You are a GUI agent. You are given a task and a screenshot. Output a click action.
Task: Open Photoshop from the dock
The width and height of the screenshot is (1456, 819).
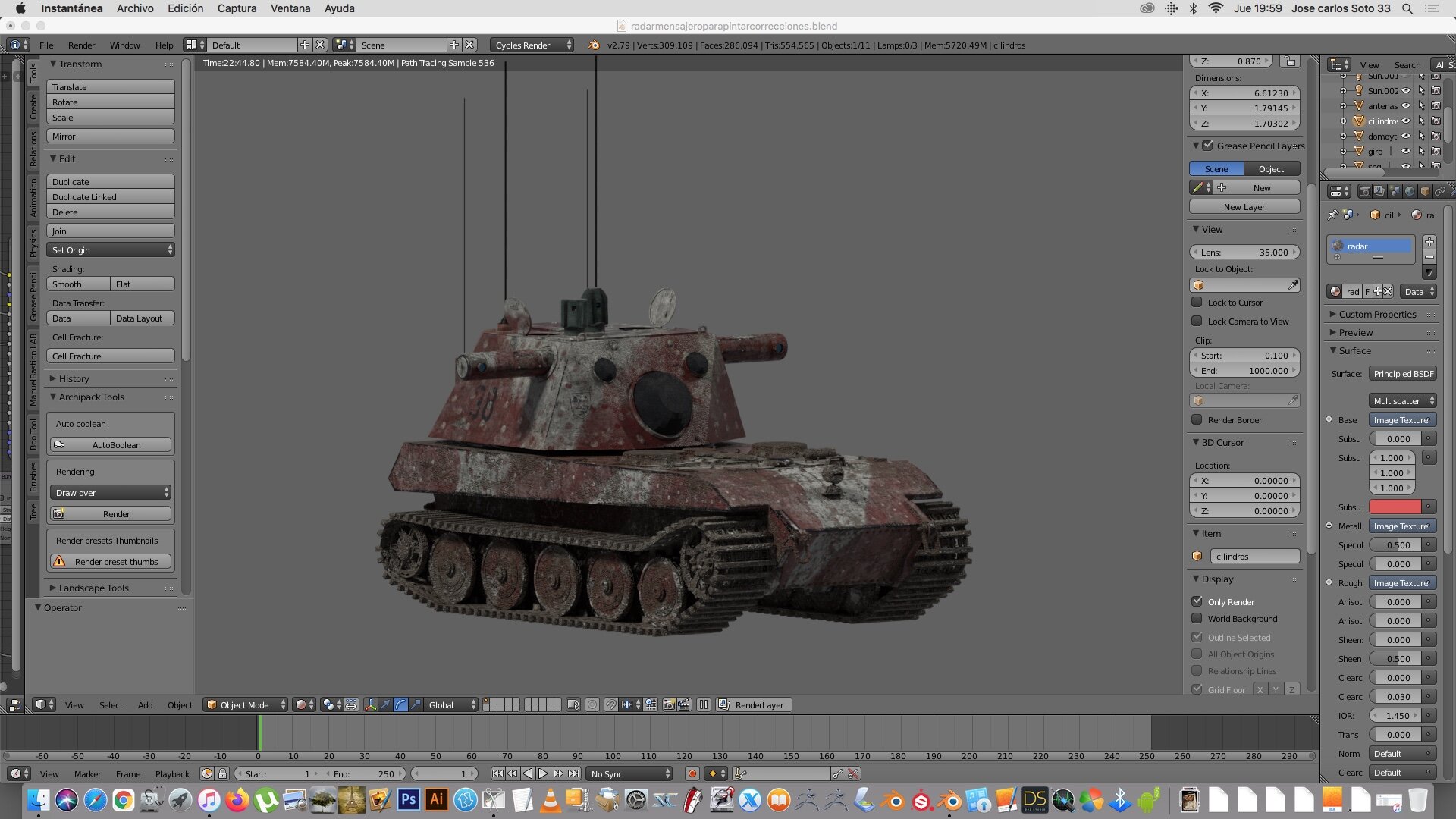point(408,799)
